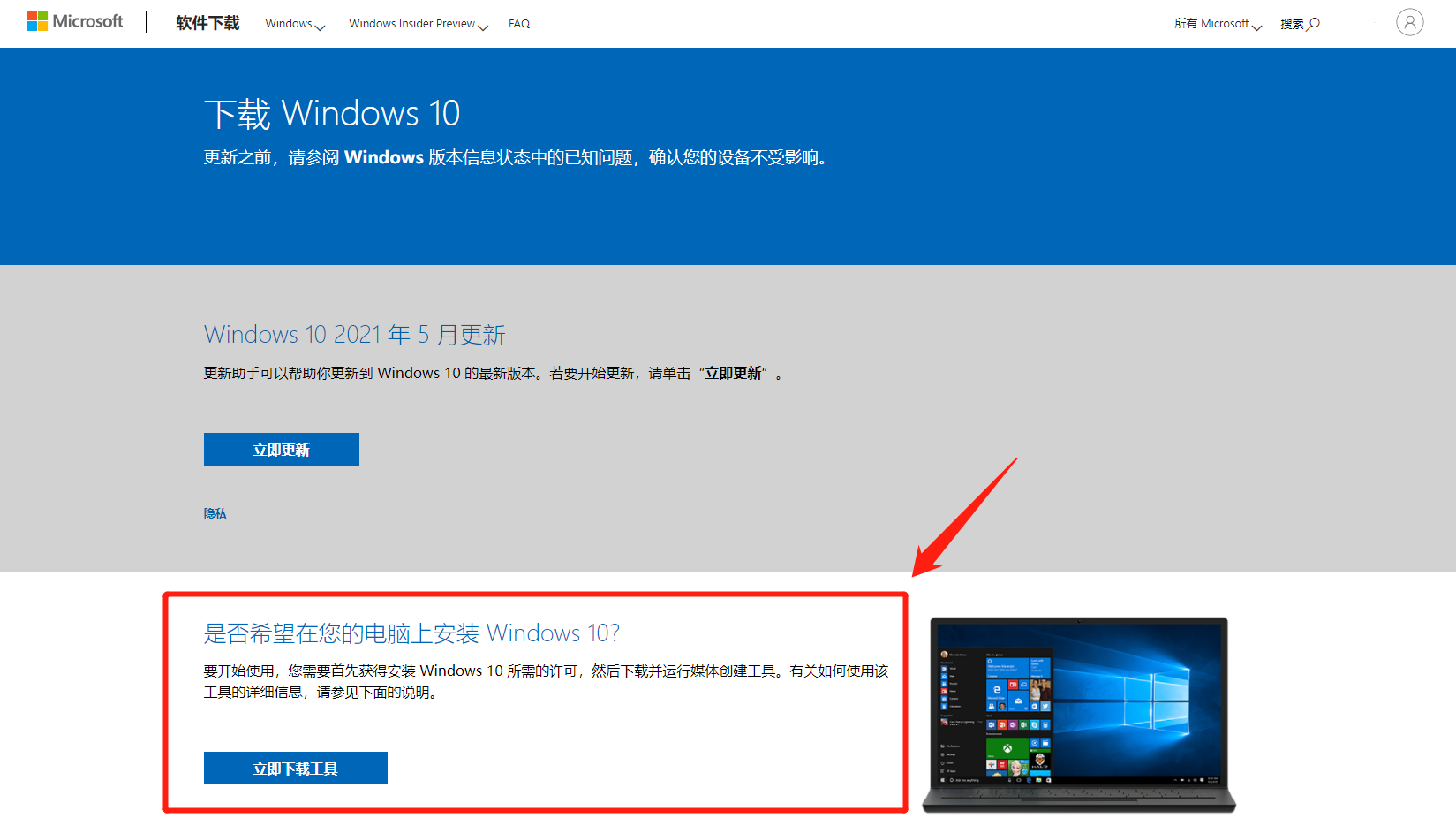The height and width of the screenshot is (826, 1456).
Task: Click the paragraph beginning 要开始使用，您需要首先获得安装
Action: click(x=547, y=682)
